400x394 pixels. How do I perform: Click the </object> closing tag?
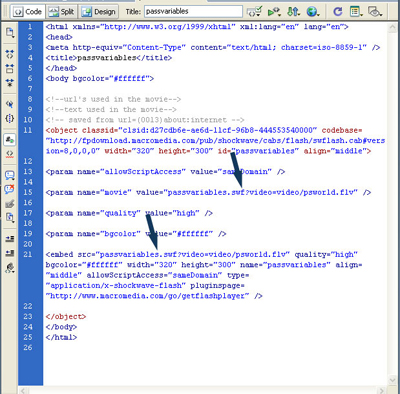[66, 317]
